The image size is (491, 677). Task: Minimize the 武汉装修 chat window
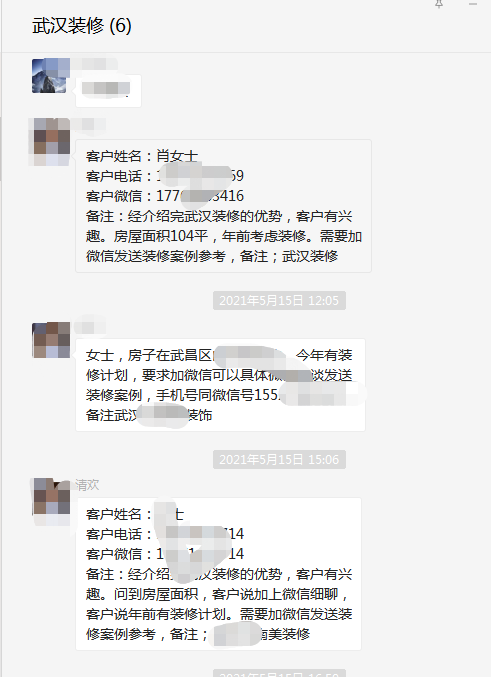473,4
